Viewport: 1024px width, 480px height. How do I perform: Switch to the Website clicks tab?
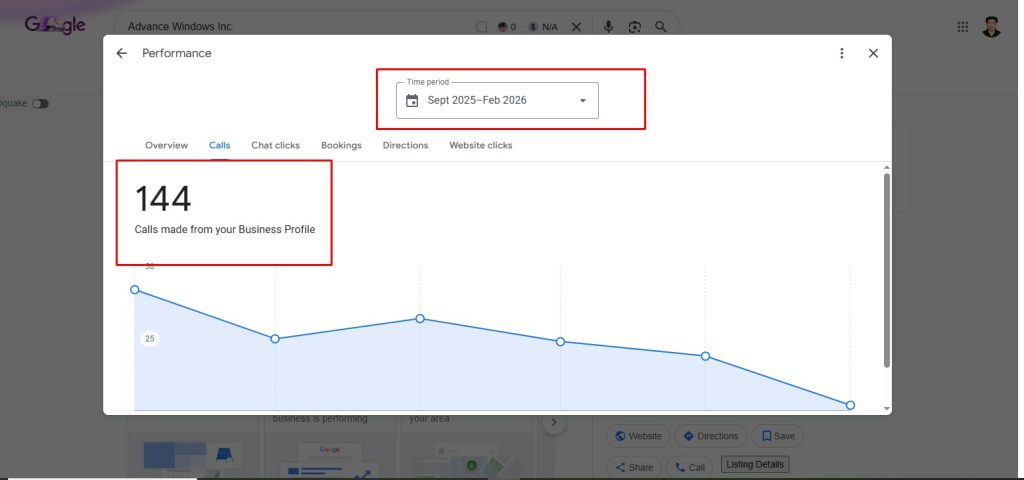(481, 146)
